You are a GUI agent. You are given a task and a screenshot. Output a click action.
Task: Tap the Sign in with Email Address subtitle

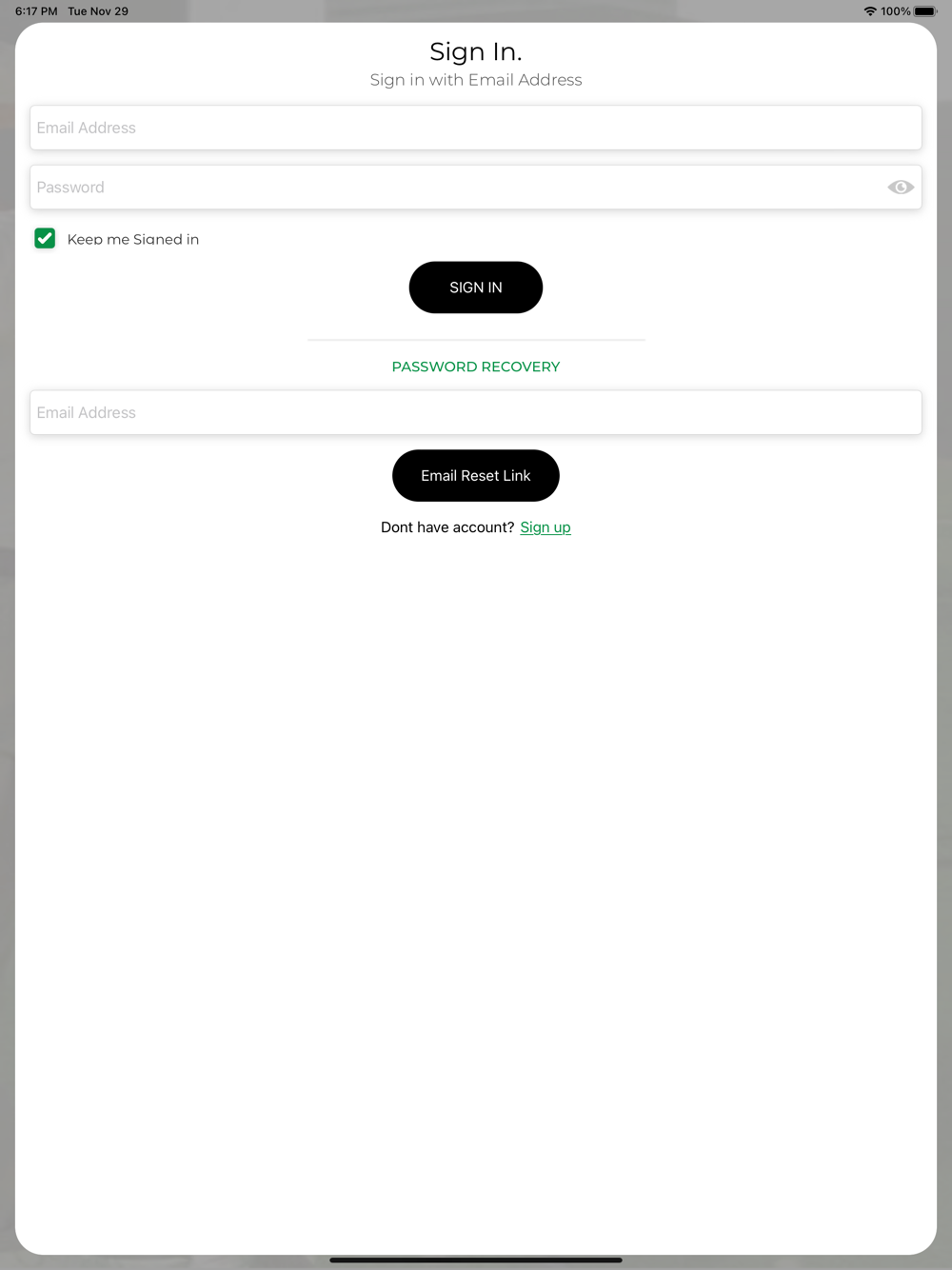(476, 80)
